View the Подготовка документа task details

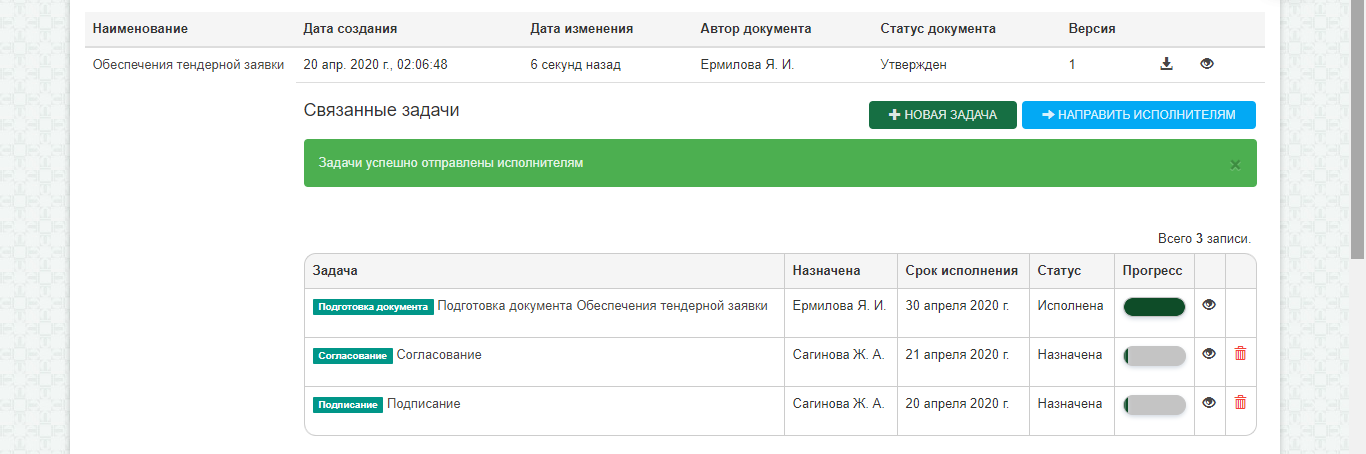tap(1209, 305)
